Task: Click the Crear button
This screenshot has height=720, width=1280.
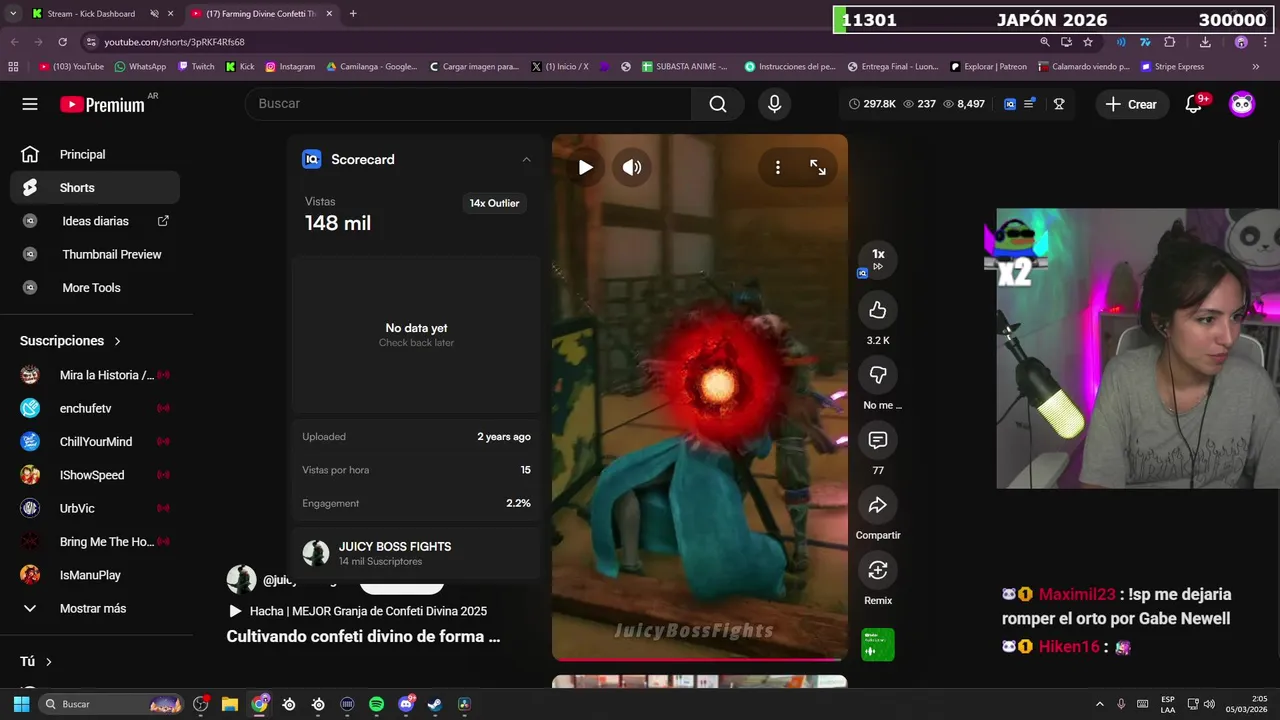Action: tap(1132, 104)
